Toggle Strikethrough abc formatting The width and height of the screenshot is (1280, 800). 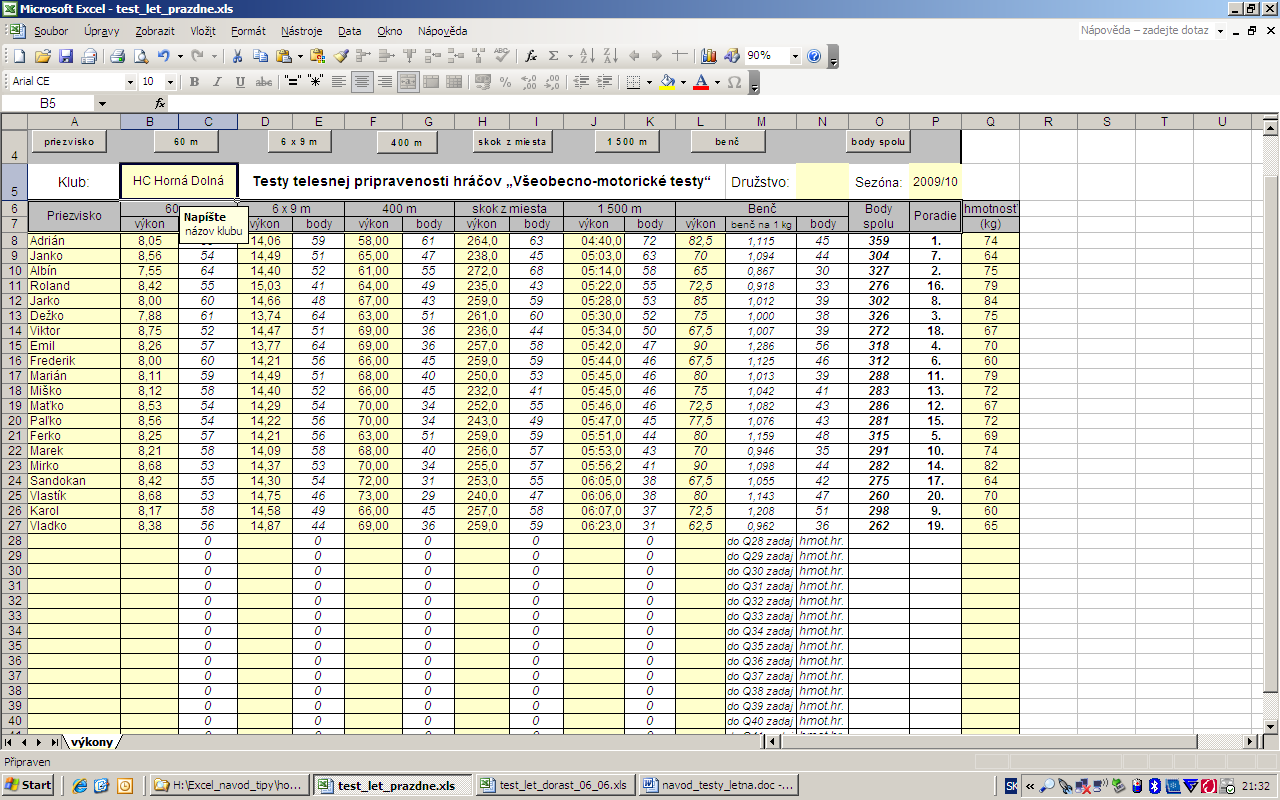pos(263,82)
